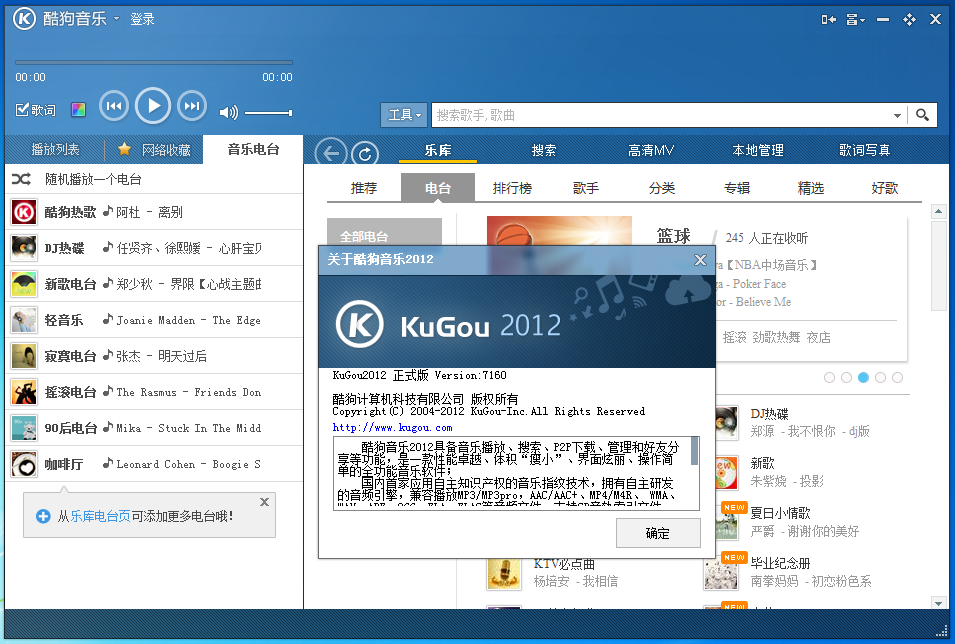Screen dimensions: 955x644
Task: Click the shuffle icon for random station
Action: pyautogui.click(x=21, y=179)
